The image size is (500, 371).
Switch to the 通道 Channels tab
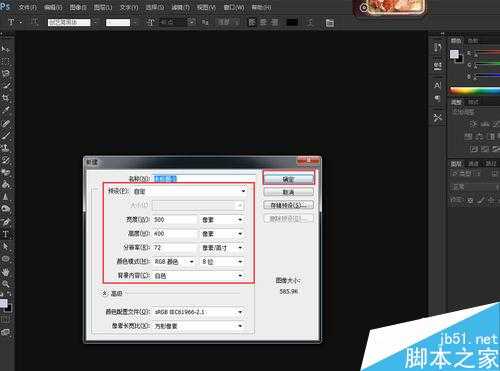[473, 164]
